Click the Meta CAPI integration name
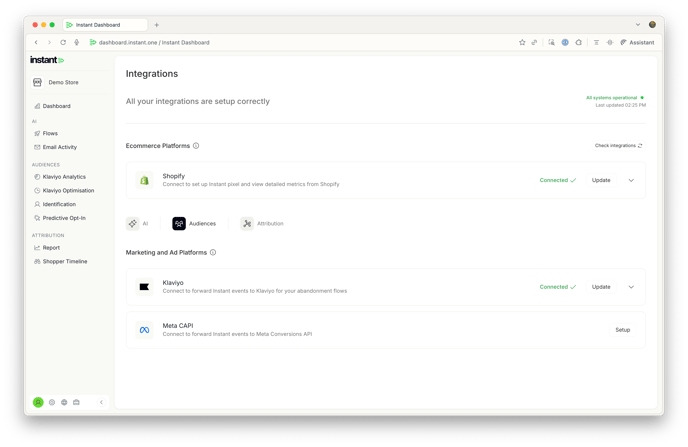 (x=178, y=325)
